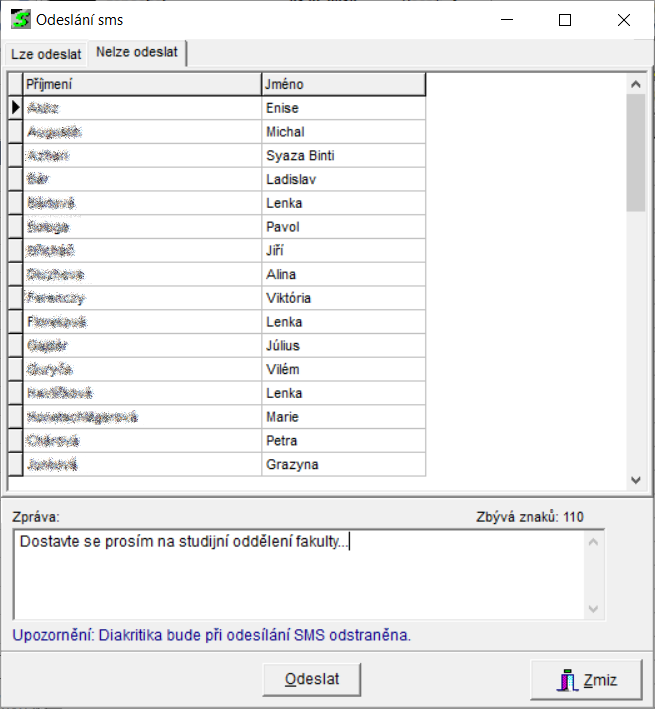Select the Syaza Binti row
Screen dimensions: 655x709
click(343, 156)
